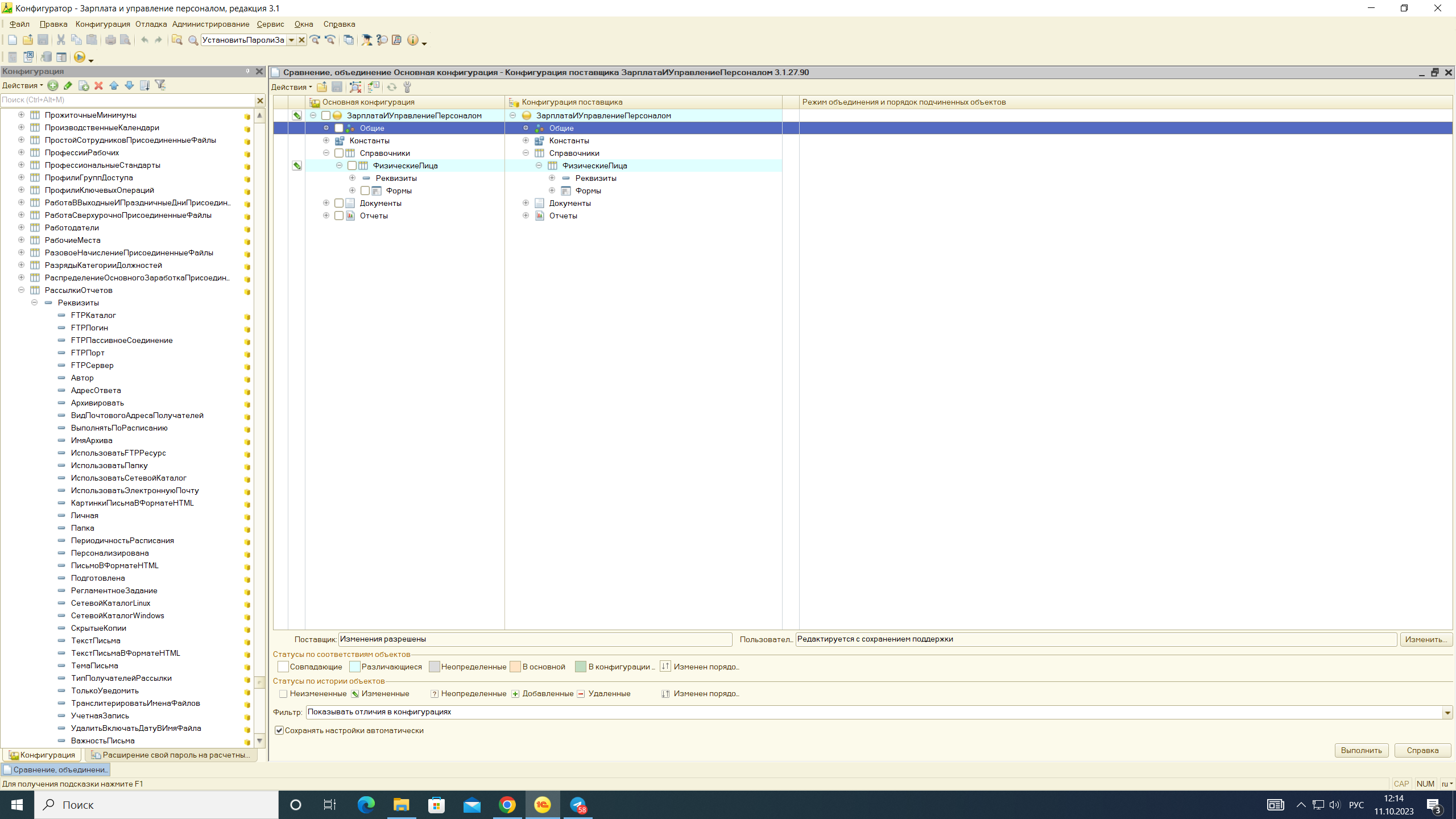
Task: Open the Файл menu
Action: tap(19, 24)
